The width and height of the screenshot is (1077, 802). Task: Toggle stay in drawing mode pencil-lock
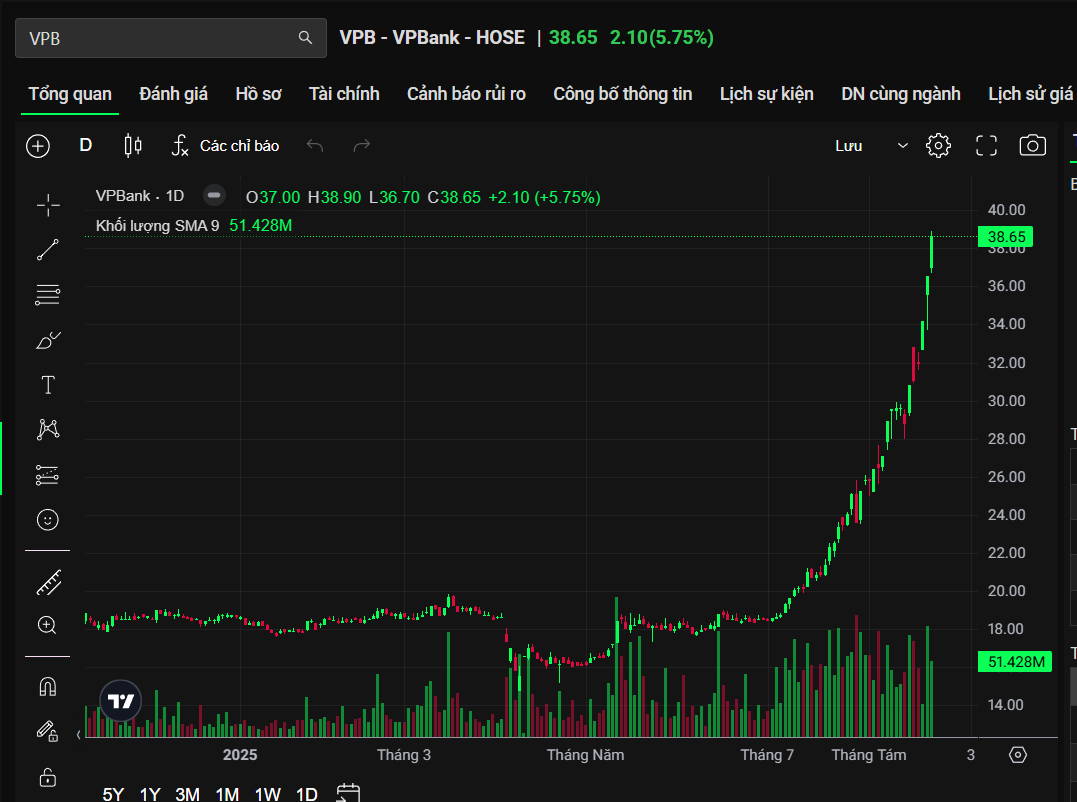click(x=48, y=731)
